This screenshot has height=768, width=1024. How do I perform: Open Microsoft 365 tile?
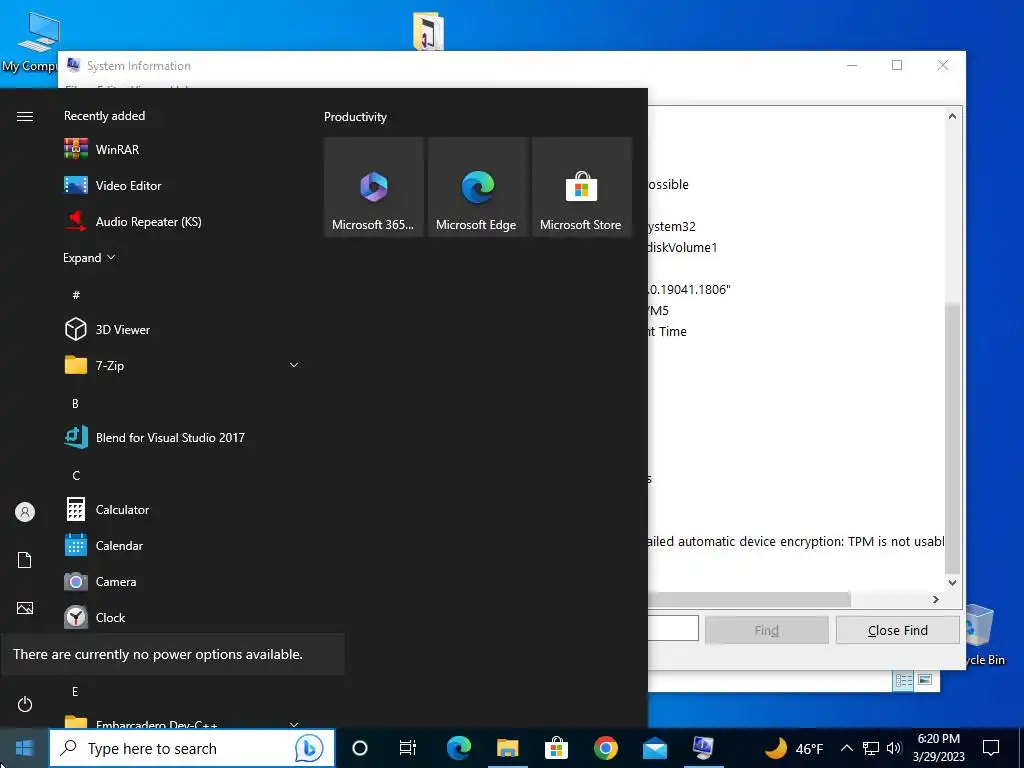coord(374,187)
